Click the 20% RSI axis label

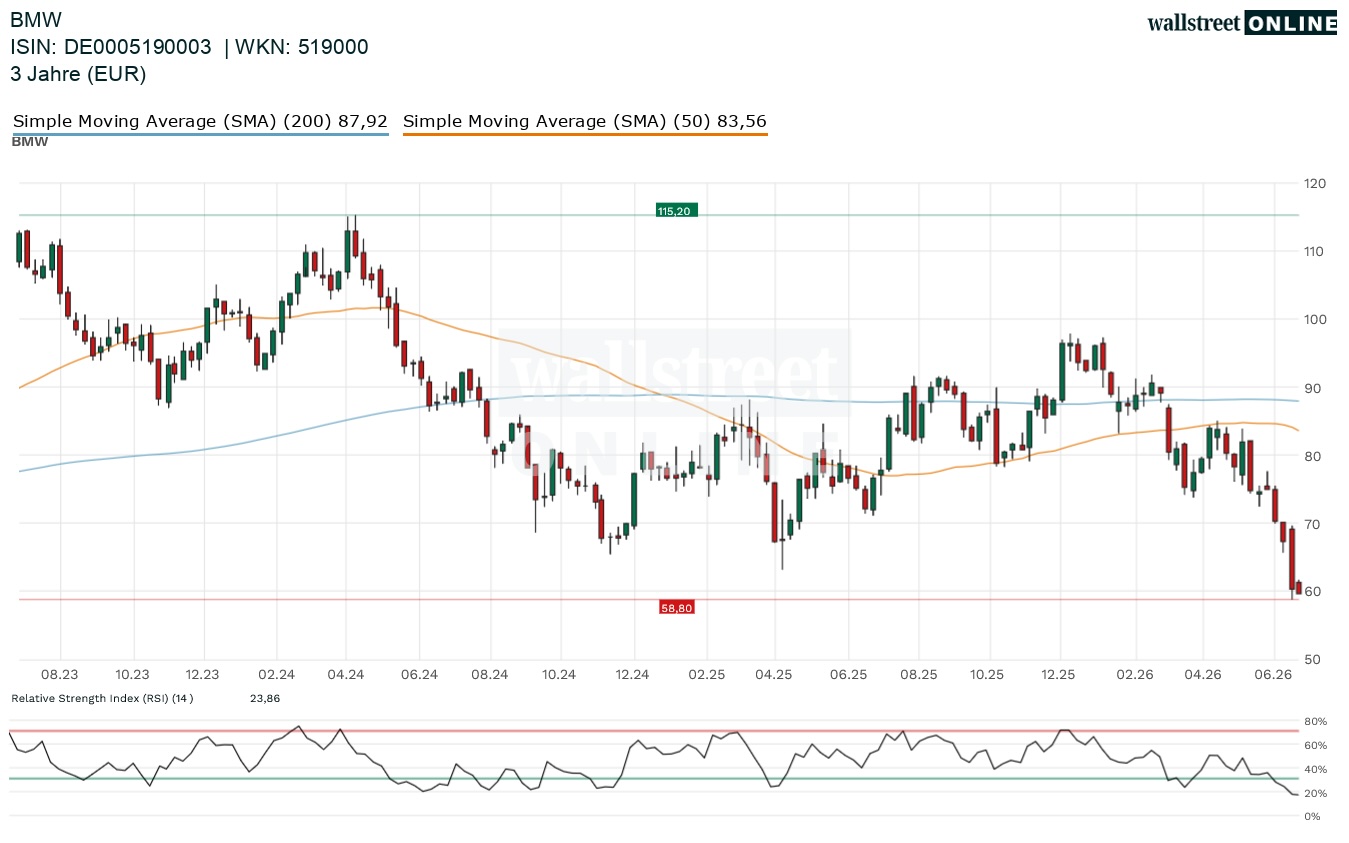pyautogui.click(x=1313, y=793)
